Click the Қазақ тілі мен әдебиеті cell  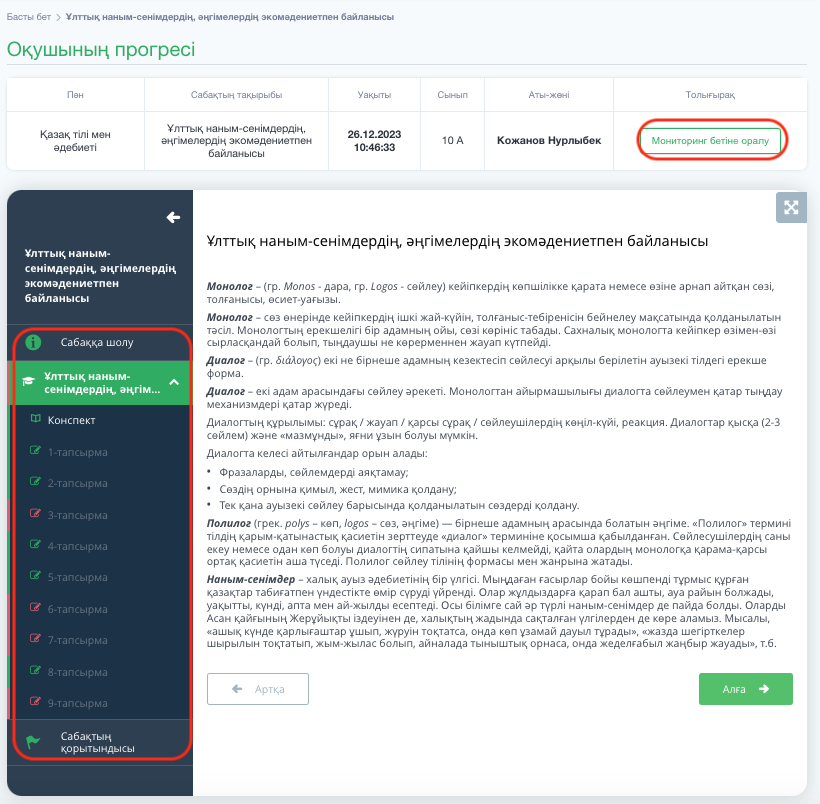[x=75, y=141]
